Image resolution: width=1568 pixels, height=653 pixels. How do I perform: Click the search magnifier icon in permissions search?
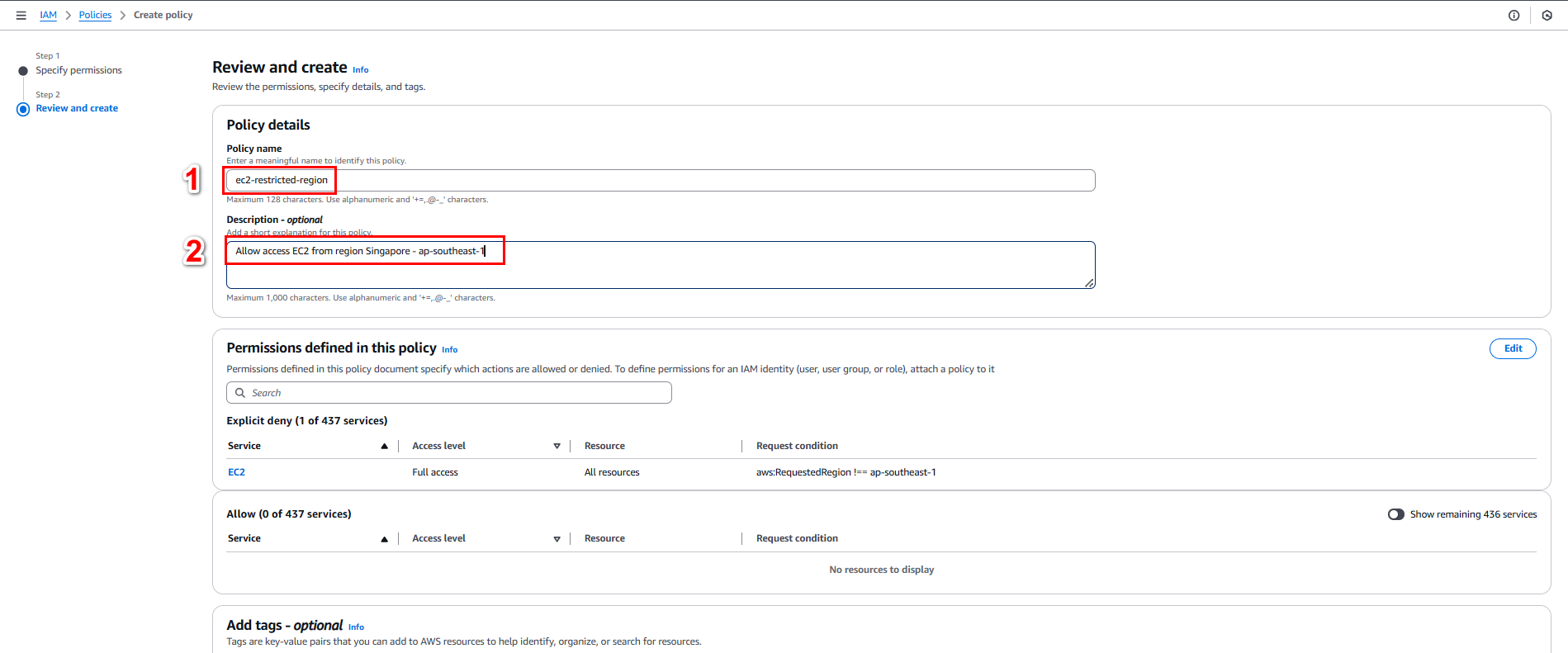(x=240, y=393)
